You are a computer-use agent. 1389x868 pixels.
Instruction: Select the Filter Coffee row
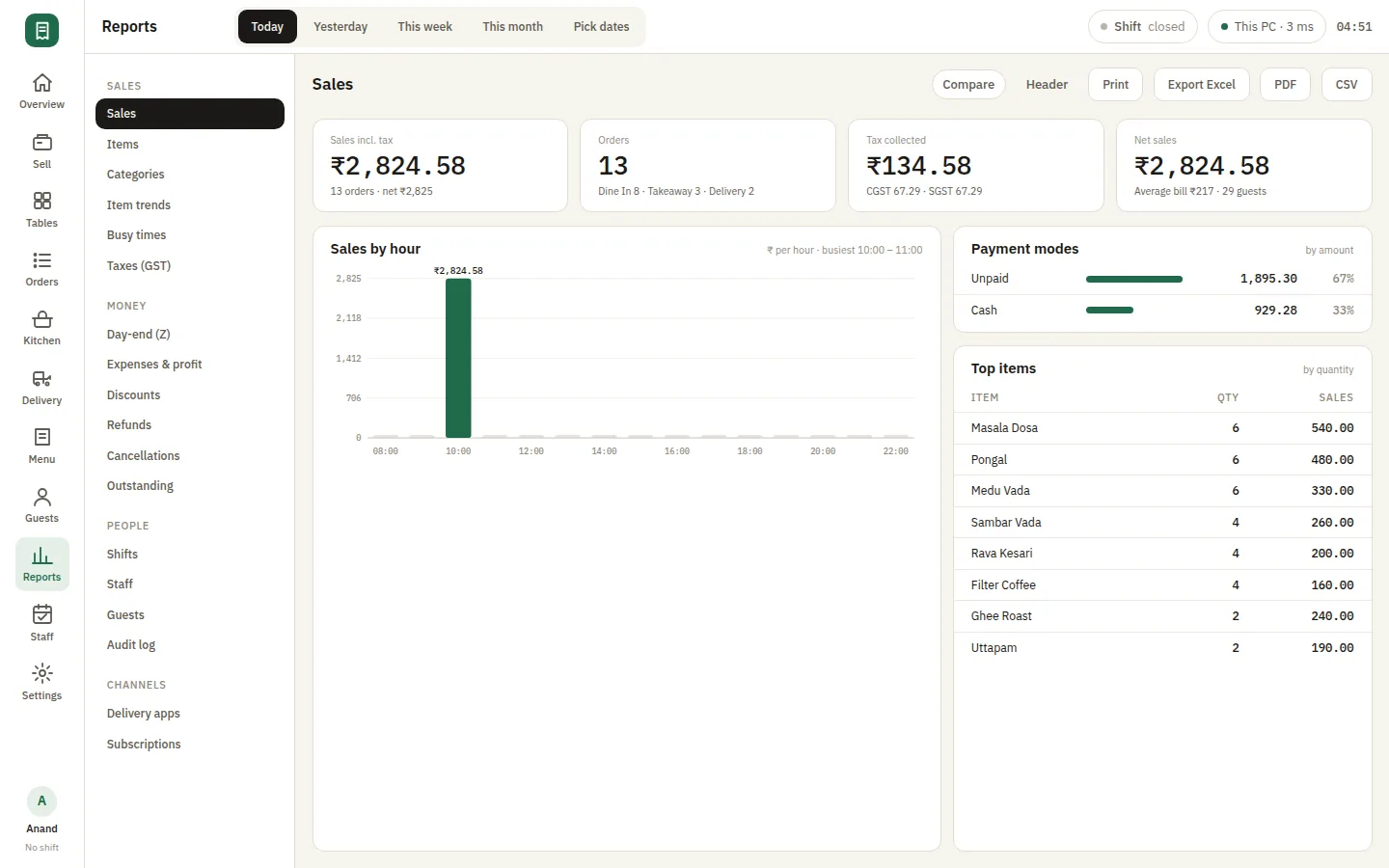coord(1162,585)
